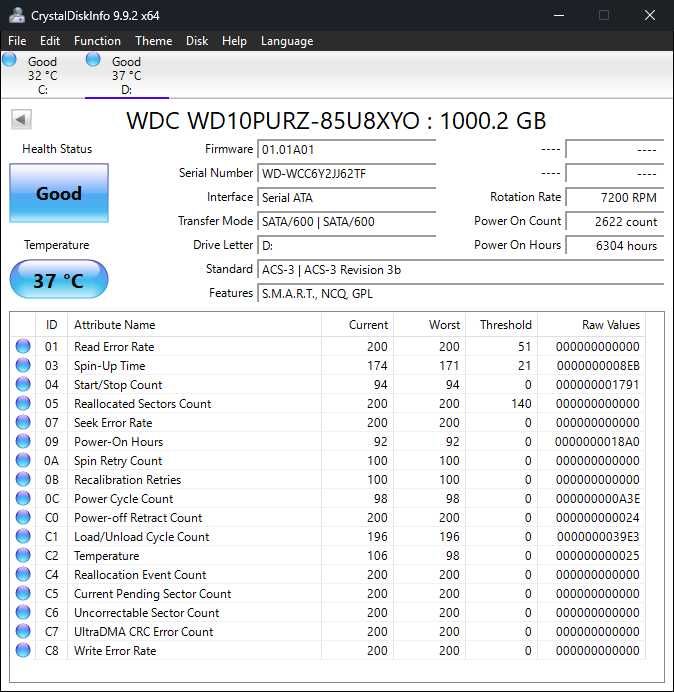The image size is (674, 692).
Task: Click threshold value 140
Action: coord(521,403)
